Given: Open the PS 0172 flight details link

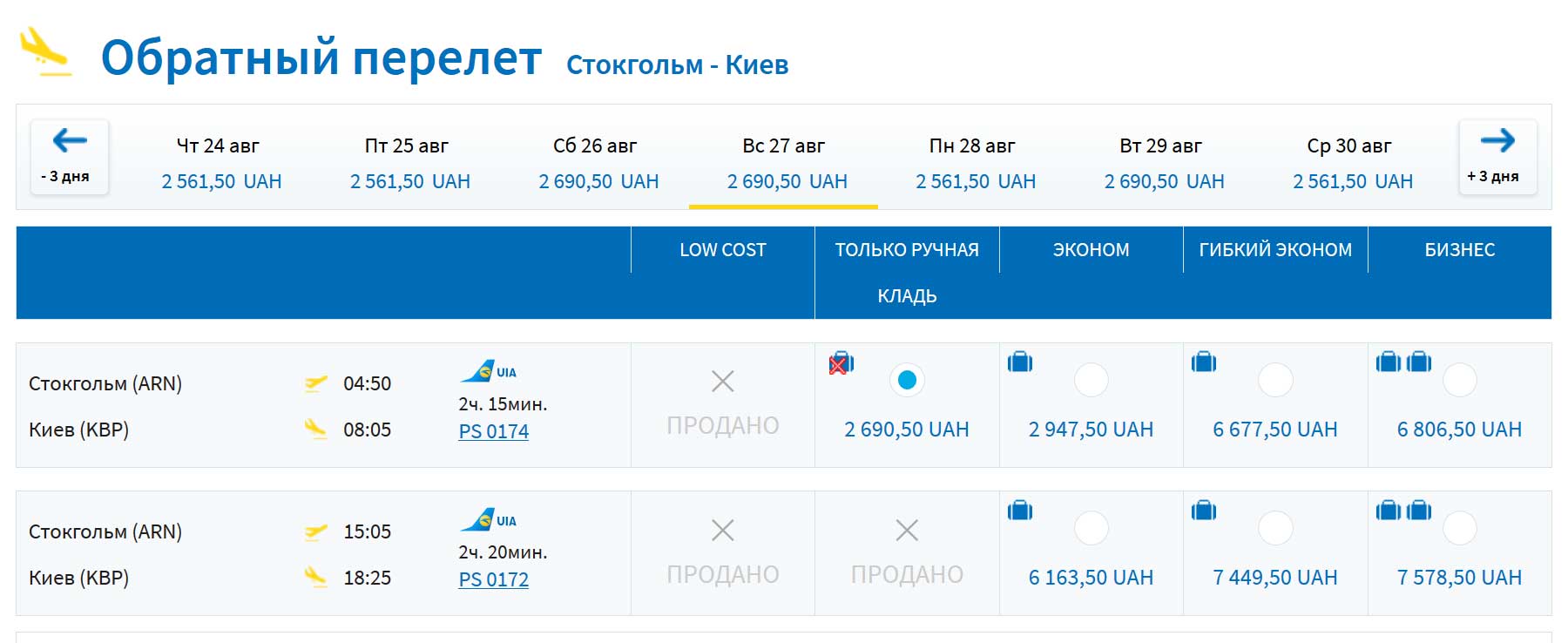Looking at the screenshot, I should (x=493, y=579).
